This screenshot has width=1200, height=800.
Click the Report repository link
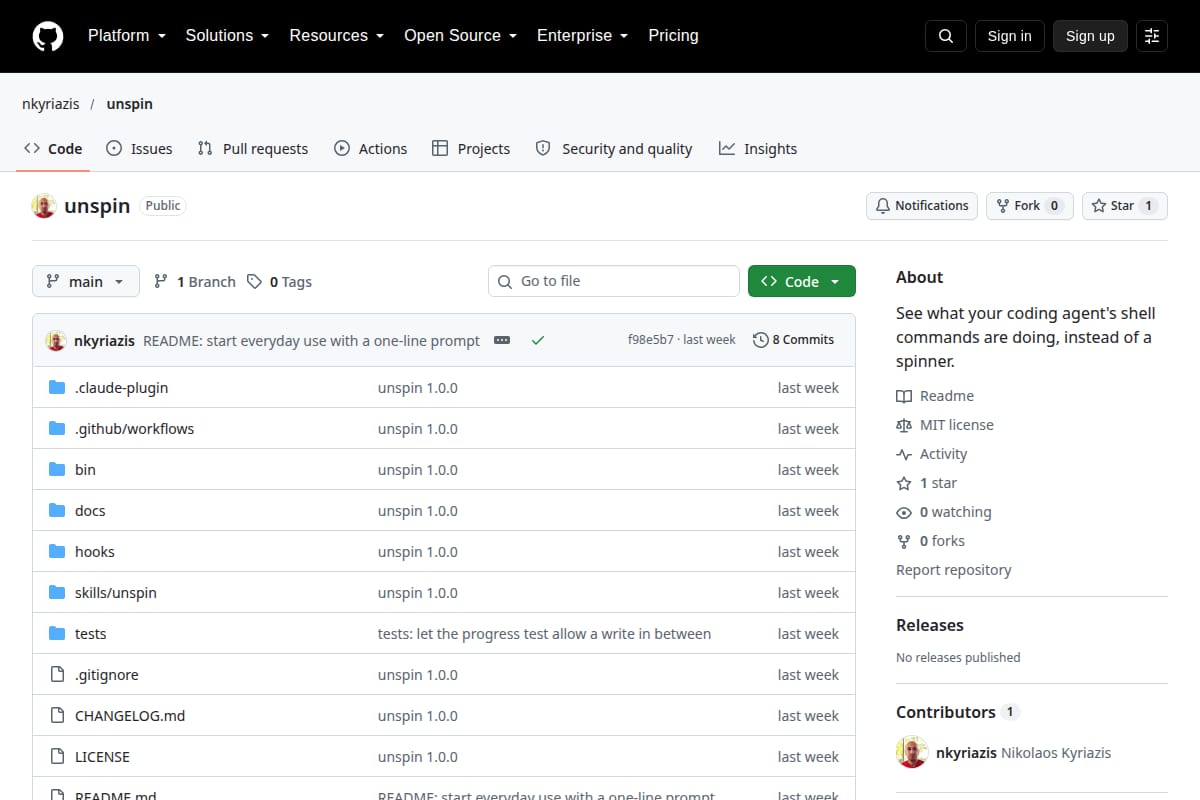(954, 570)
